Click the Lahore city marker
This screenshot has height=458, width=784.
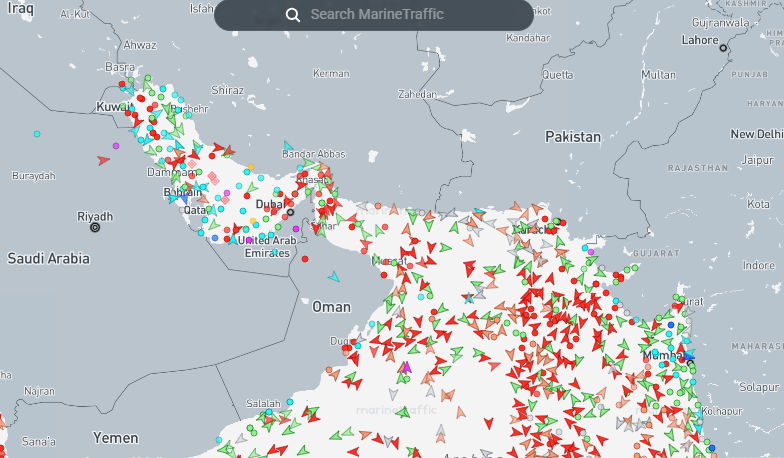tap(723, 46)
